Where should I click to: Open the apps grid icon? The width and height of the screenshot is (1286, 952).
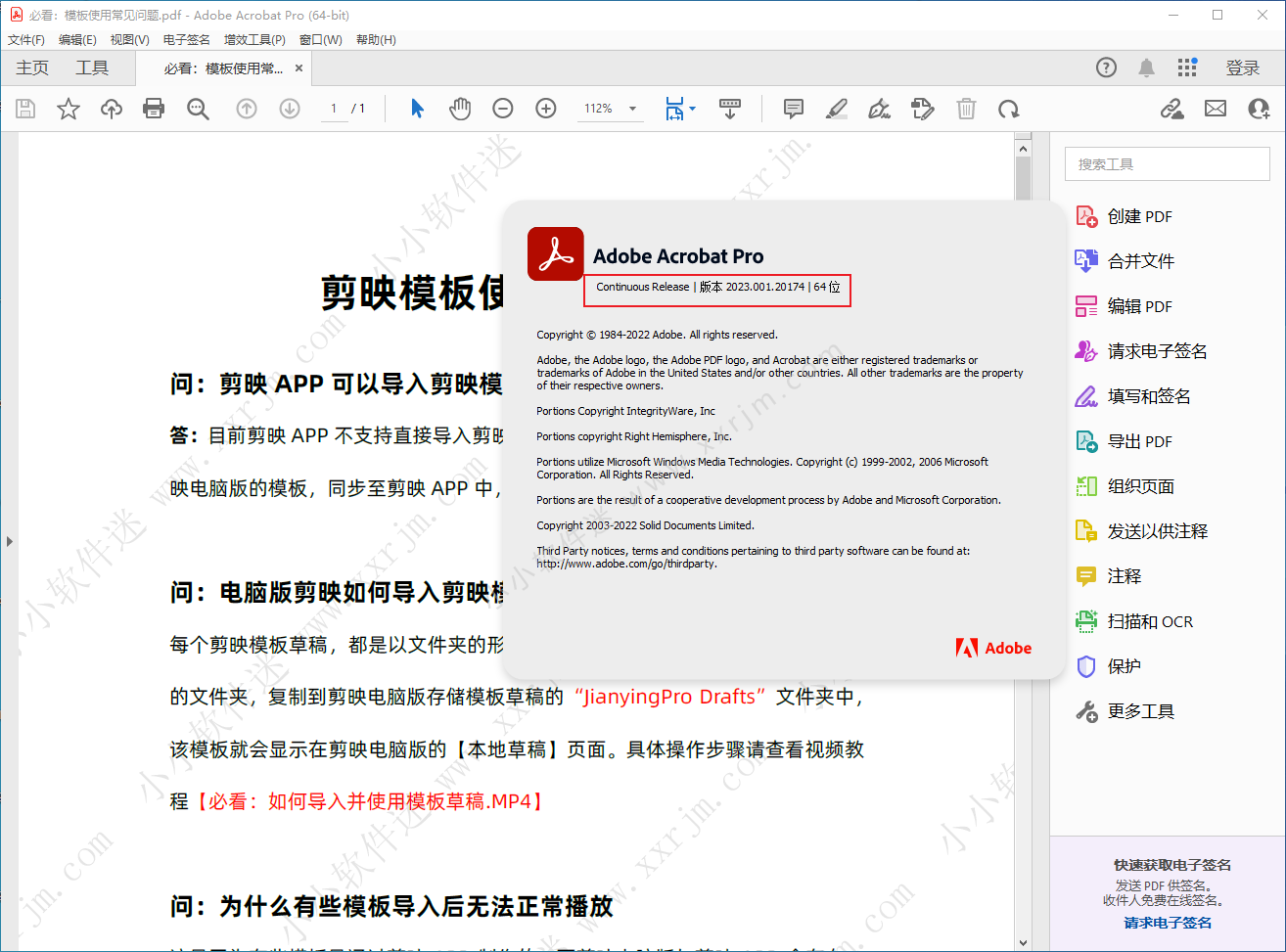pos(1187,68)
